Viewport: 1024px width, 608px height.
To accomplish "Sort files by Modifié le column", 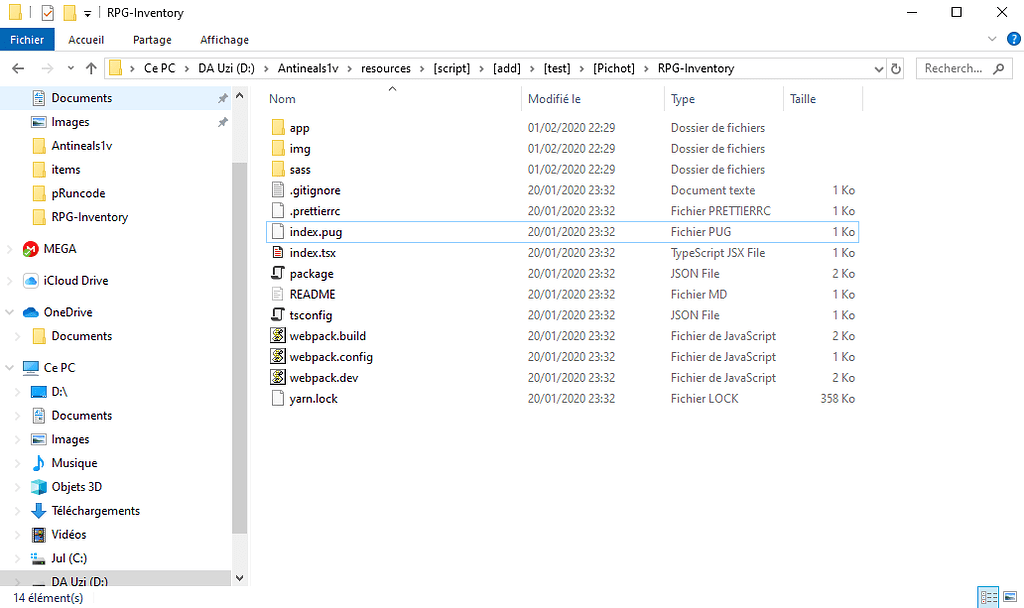I will pyautogui.click(x=555, y=99).
